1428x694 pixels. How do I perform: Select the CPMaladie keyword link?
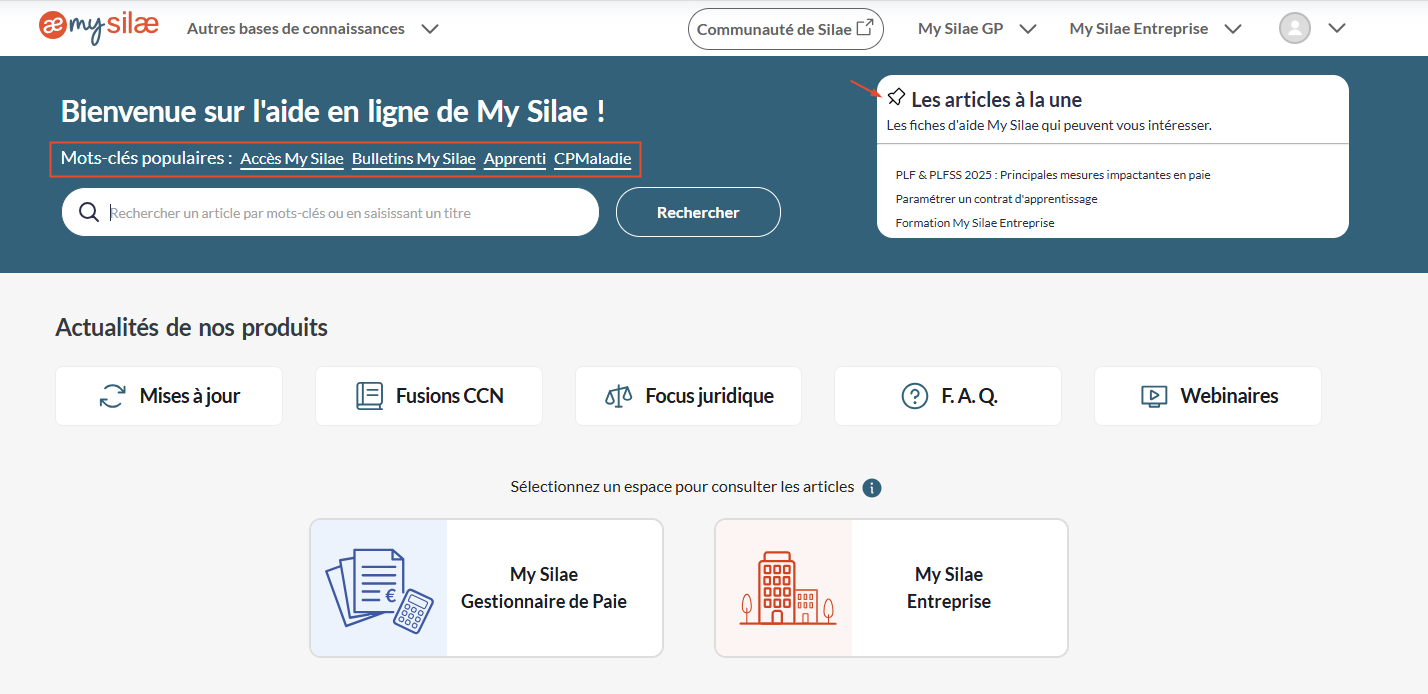(x=592, y=159)
